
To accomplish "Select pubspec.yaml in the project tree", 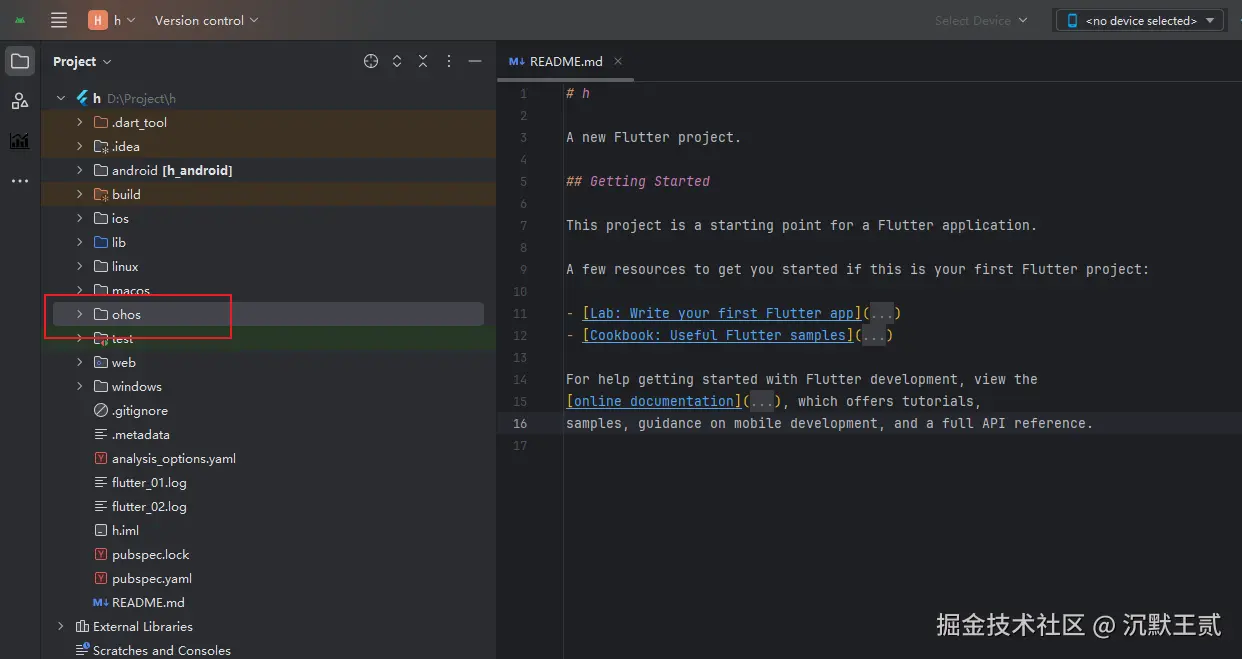I will (x=151, y=578).
